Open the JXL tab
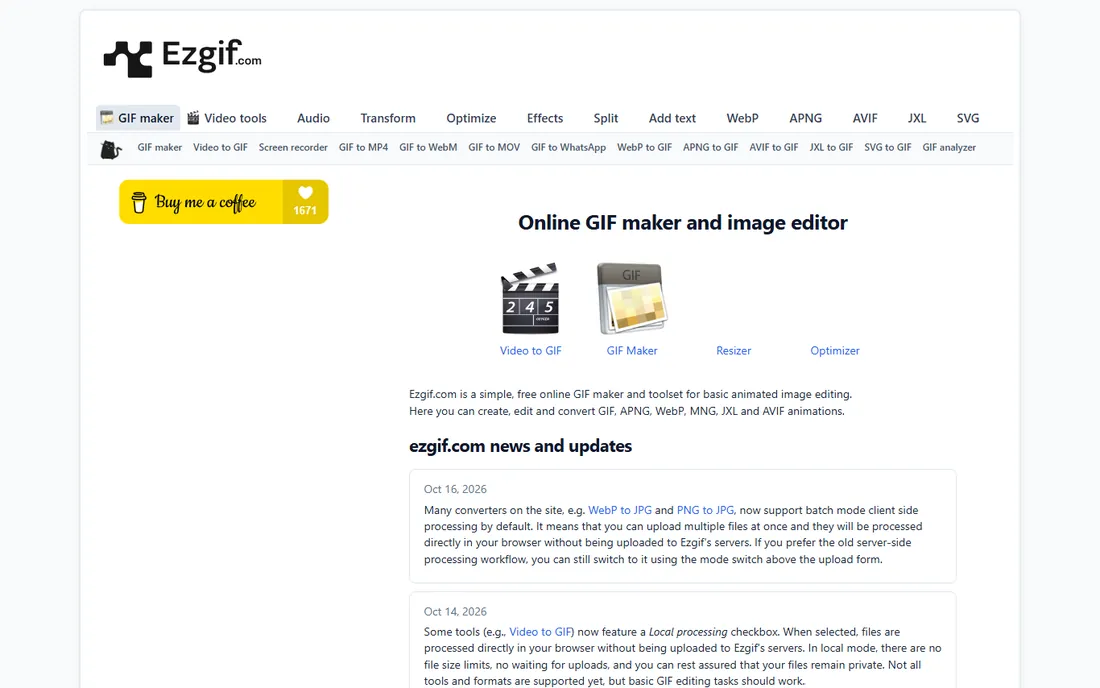The image size is (1100, 688). tap(917, 118)
